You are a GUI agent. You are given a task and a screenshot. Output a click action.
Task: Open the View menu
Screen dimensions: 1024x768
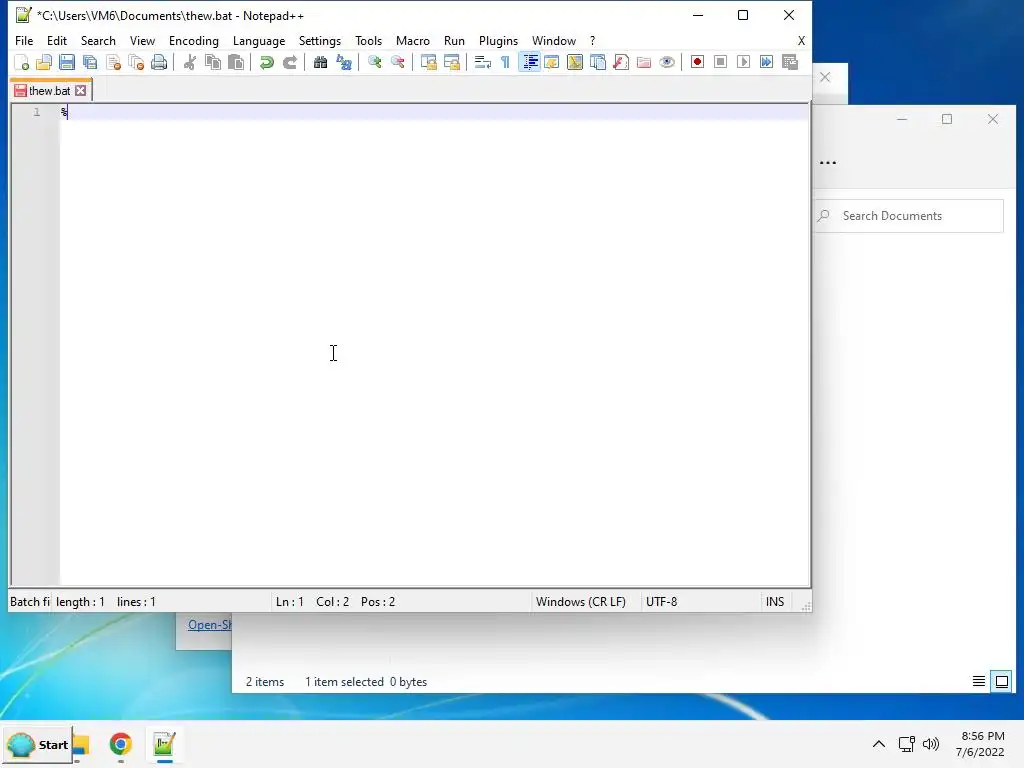pyautogui.click(x=142, y=40)
